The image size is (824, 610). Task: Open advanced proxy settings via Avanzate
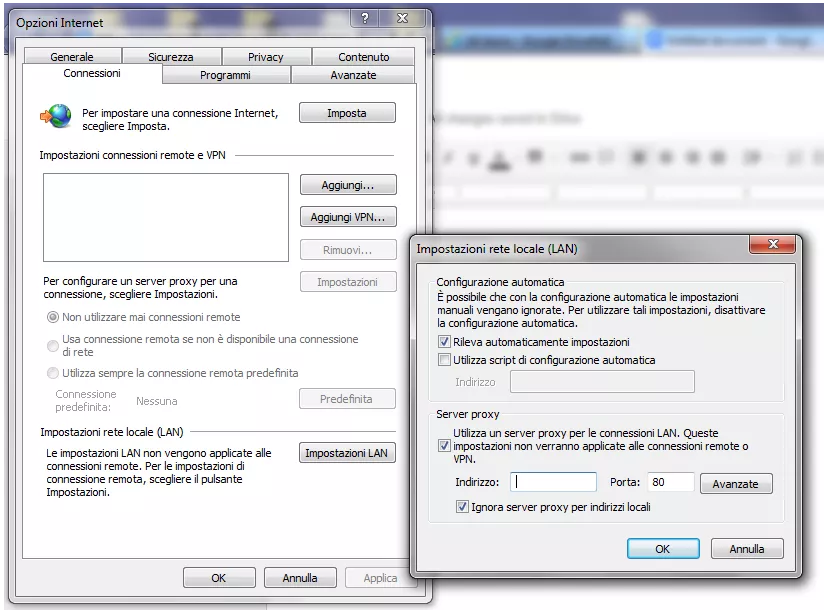736,483
